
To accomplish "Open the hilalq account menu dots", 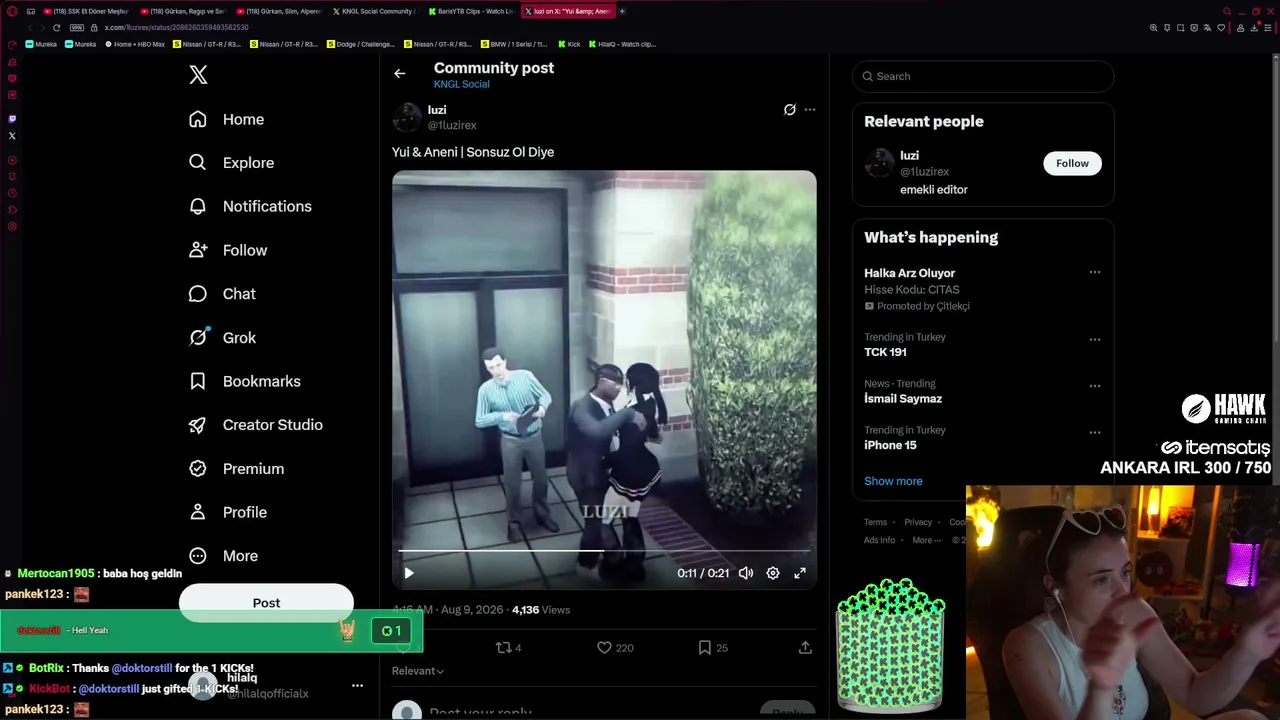I will pos(357,686).
